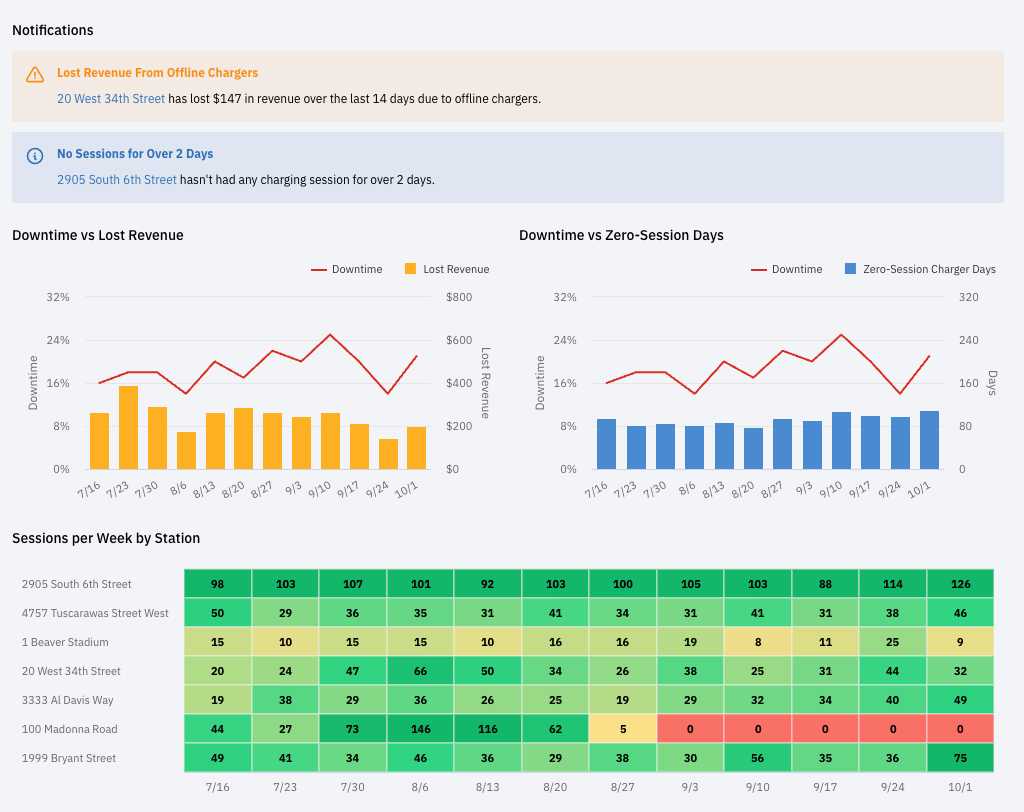Click the 9/24 lost revenue bar
Viewport: 1024px width, 812px height.
coord(389,454)
